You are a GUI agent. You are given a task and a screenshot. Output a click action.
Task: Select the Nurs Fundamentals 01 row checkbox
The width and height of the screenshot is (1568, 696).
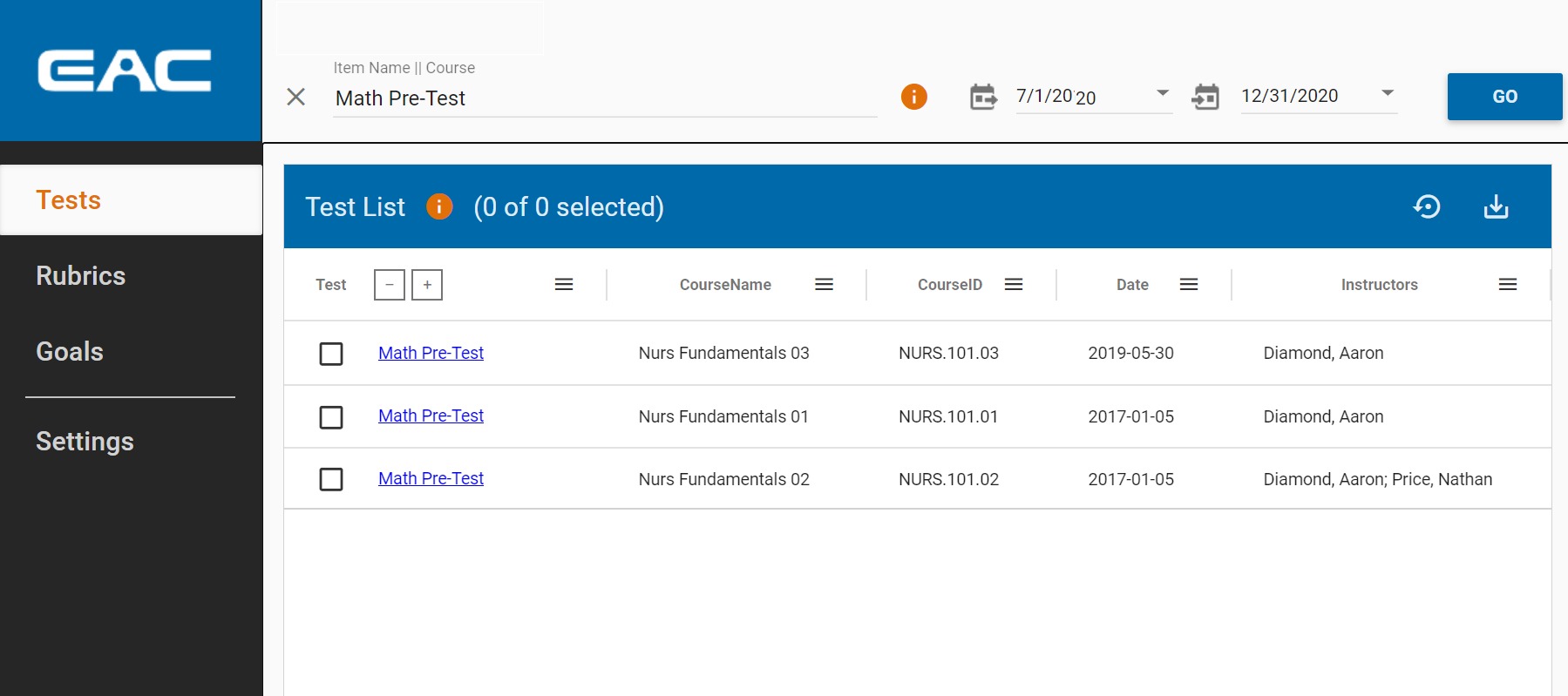pyautogui.click(x=331, y=417)
